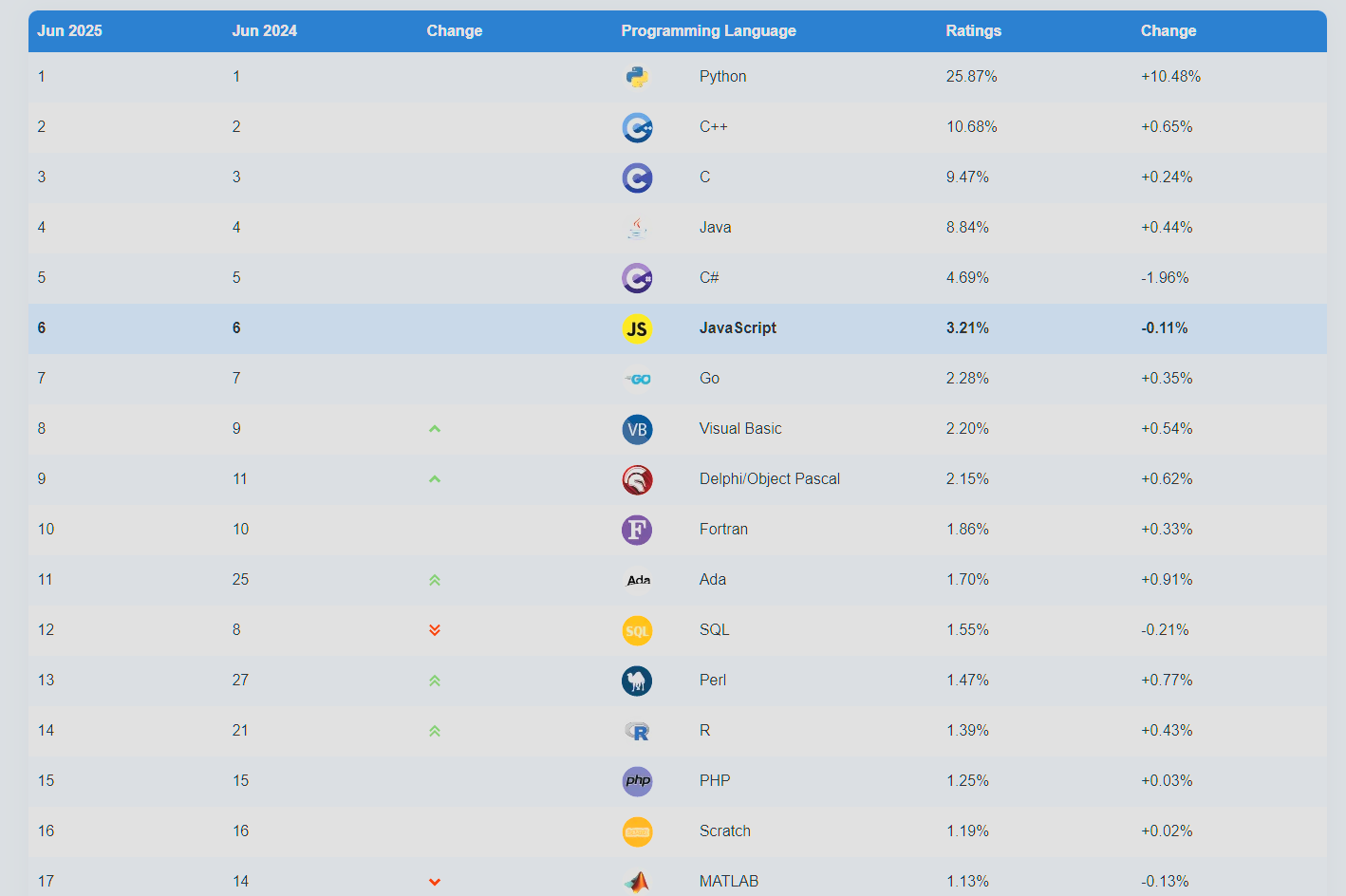
Task: Click the red double chevron beside SQL
Action: tap(435, 629)
